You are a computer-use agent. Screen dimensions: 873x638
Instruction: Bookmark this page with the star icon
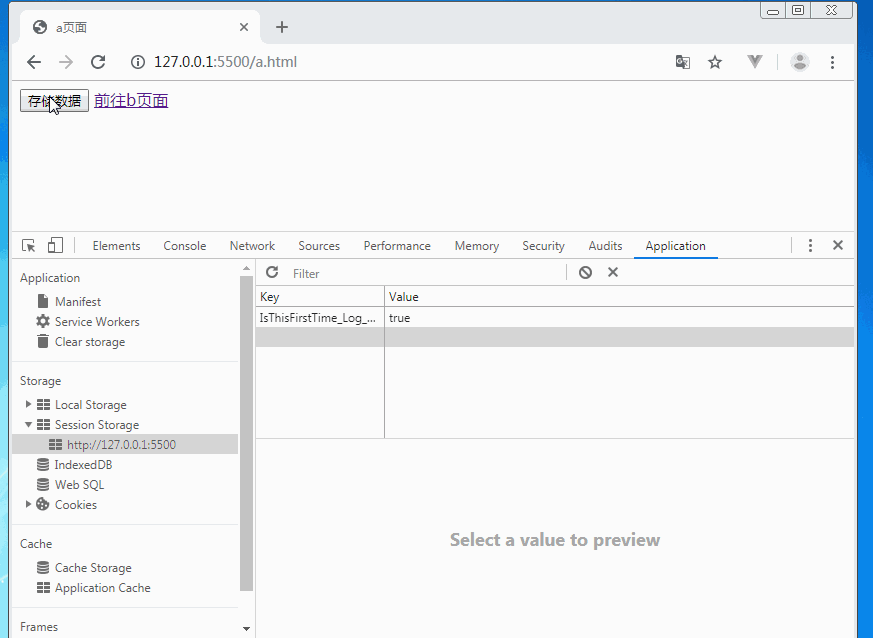coord(715,62)
